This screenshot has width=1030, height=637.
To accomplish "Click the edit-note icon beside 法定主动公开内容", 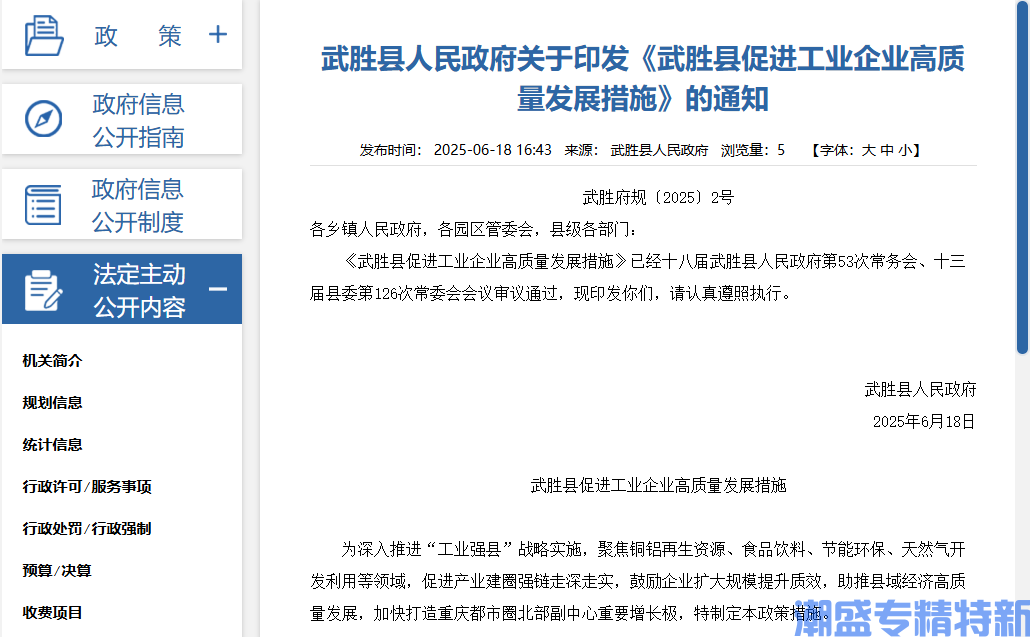I will [43, 290].
